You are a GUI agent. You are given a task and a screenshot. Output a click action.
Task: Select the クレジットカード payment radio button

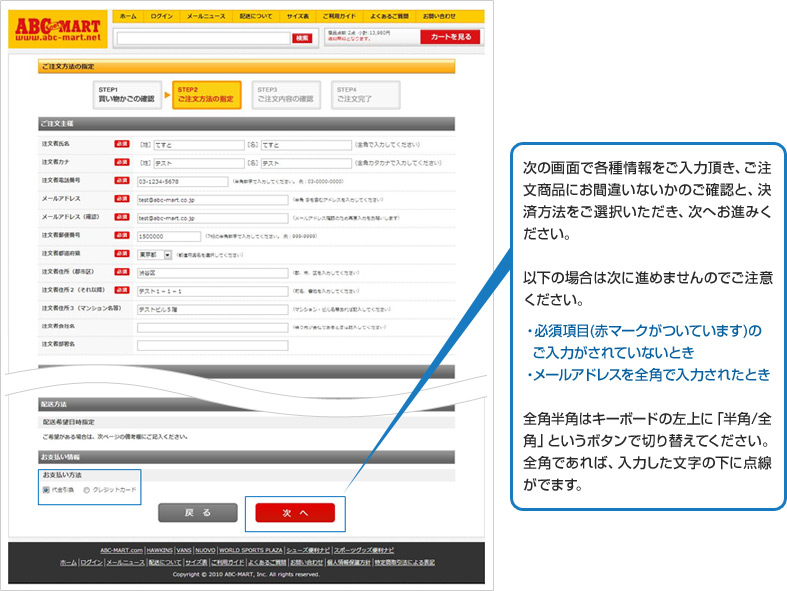pyautogui.click(x=86, y=490)
